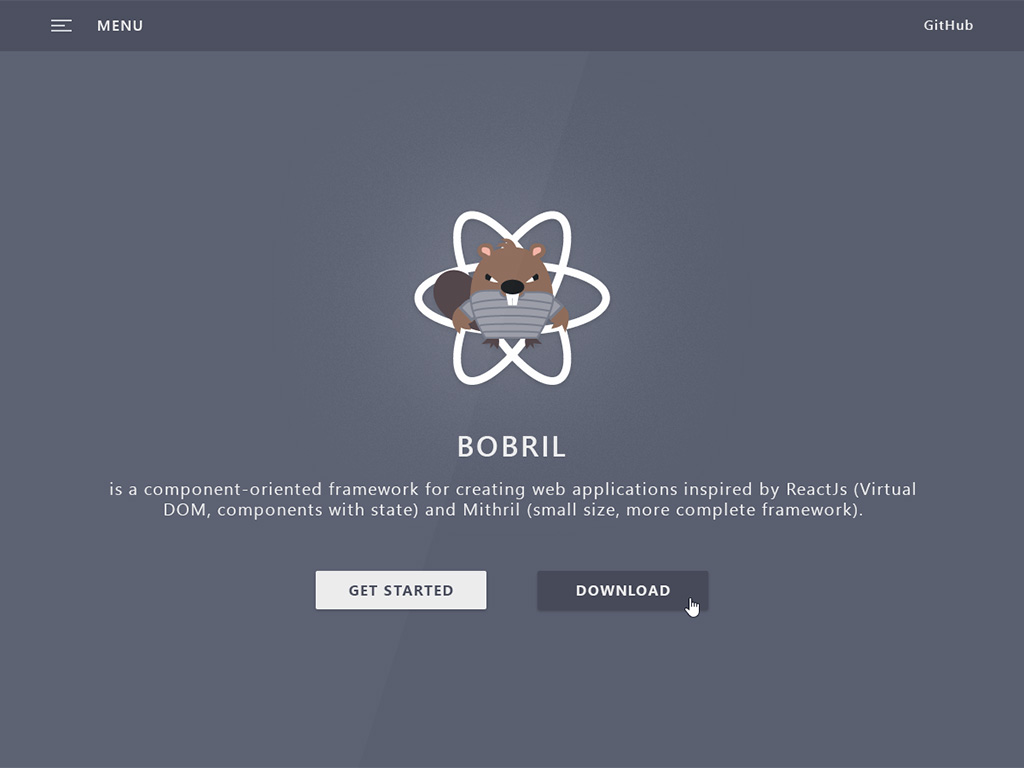
Task: Click the beaver's black nose
Action: tap(512, 286)
